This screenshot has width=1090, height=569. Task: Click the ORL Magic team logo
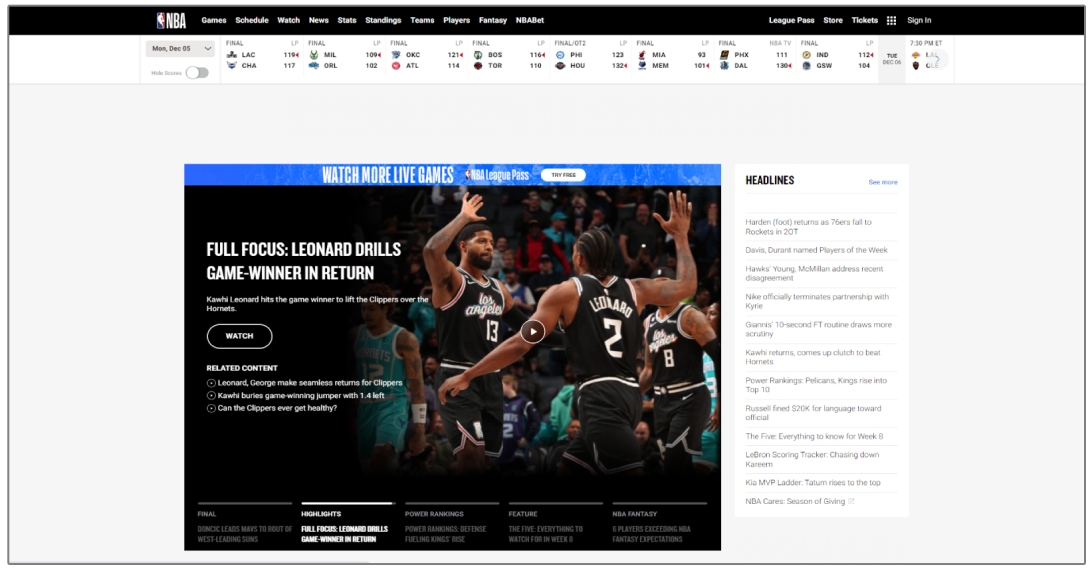point(314,65)
